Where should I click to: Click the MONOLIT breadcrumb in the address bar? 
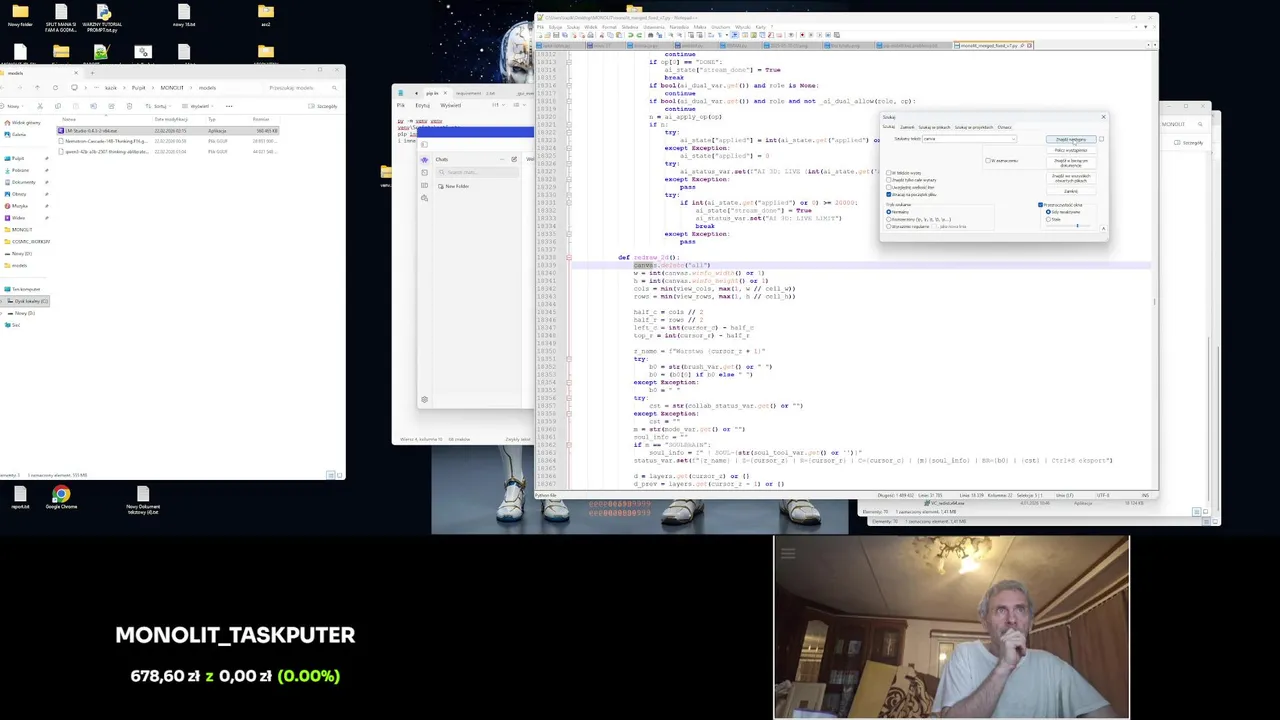[x=172, y=88]
